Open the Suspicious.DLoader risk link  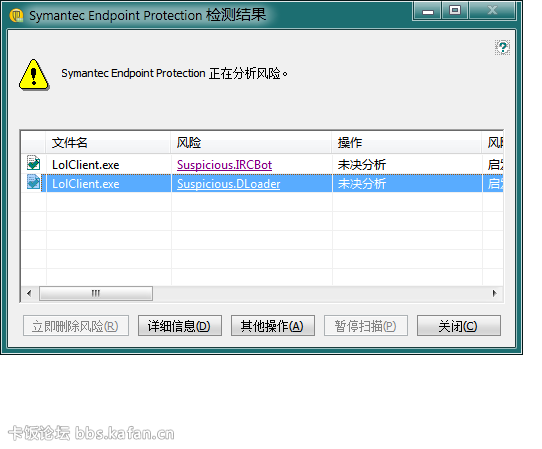pyautogui.click(x=228, y=184)
